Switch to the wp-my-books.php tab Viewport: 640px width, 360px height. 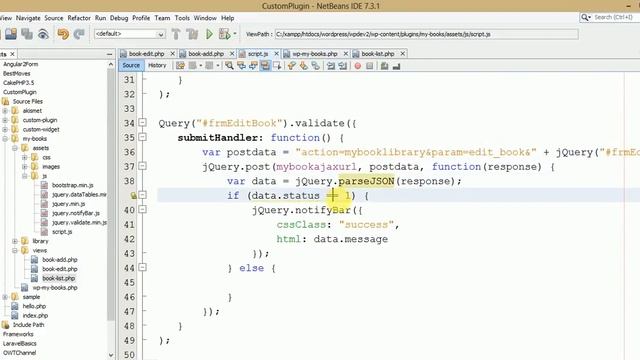(x=315, y=54)
